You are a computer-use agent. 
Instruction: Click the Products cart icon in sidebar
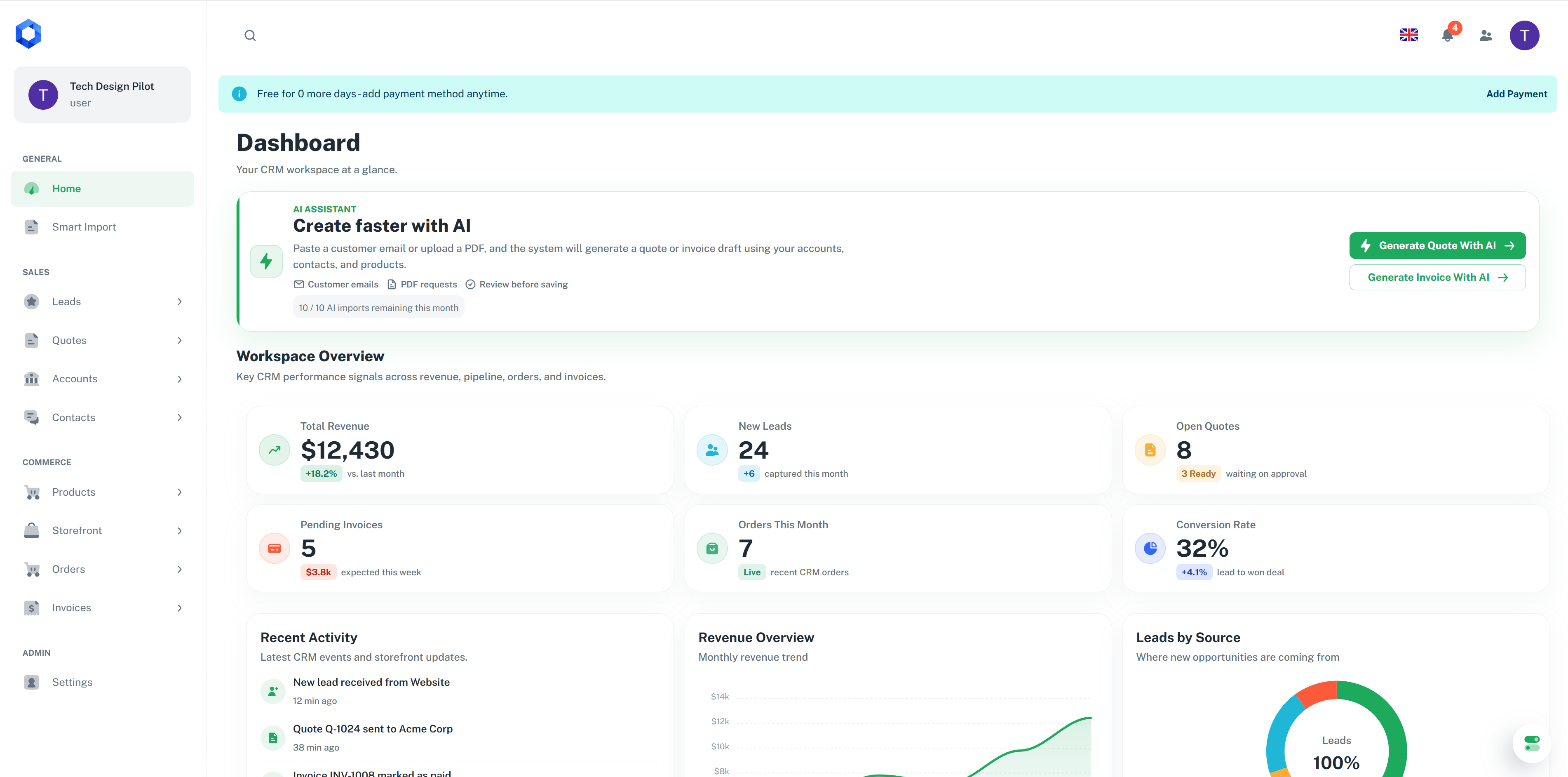tap(32, 492)
